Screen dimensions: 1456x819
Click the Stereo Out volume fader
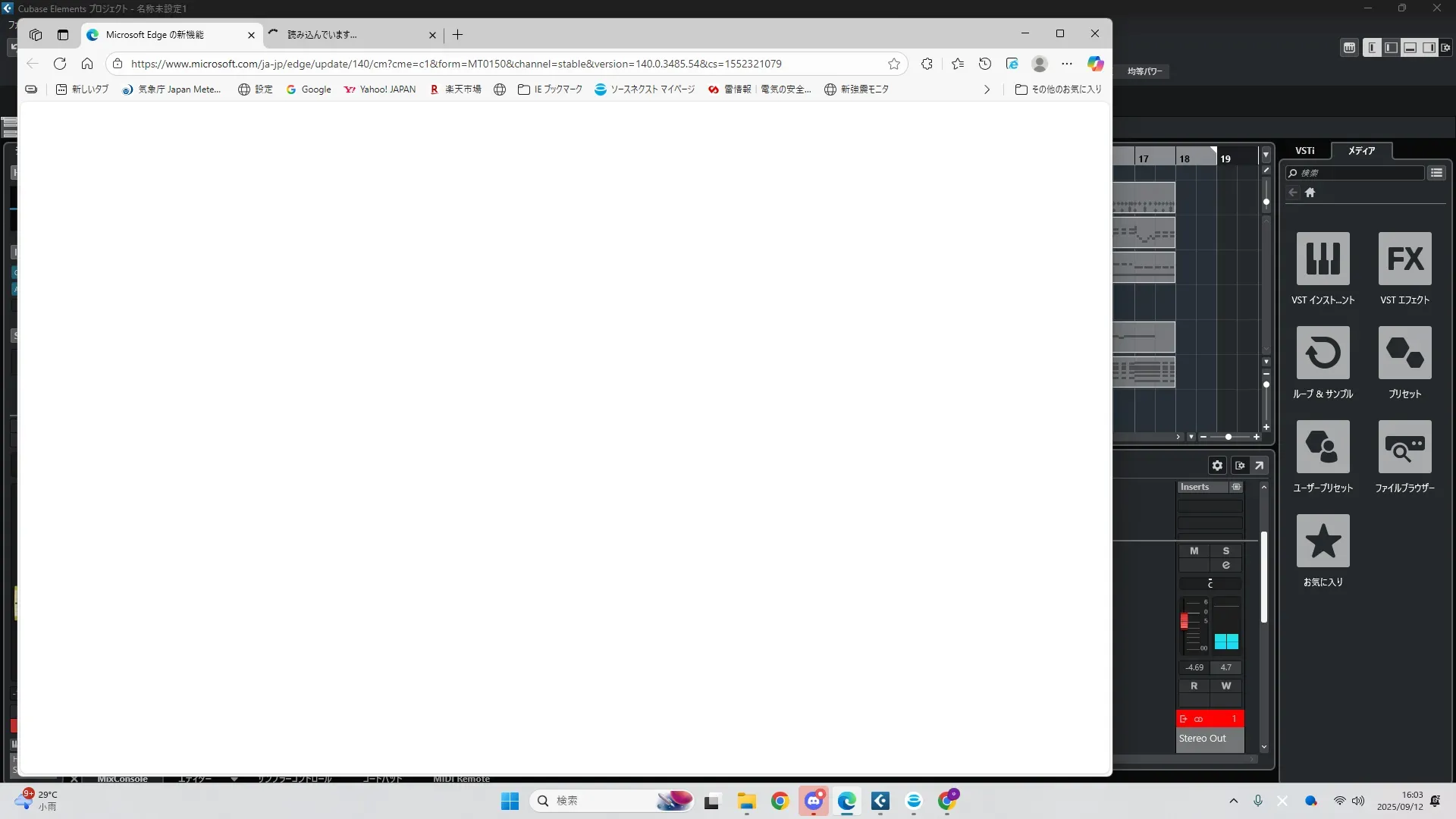pos(1185,621)
